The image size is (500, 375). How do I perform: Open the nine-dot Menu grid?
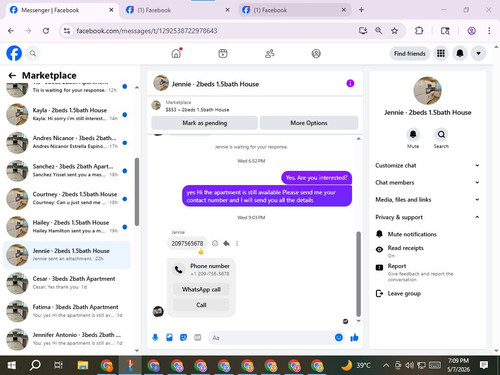point(441,53)
